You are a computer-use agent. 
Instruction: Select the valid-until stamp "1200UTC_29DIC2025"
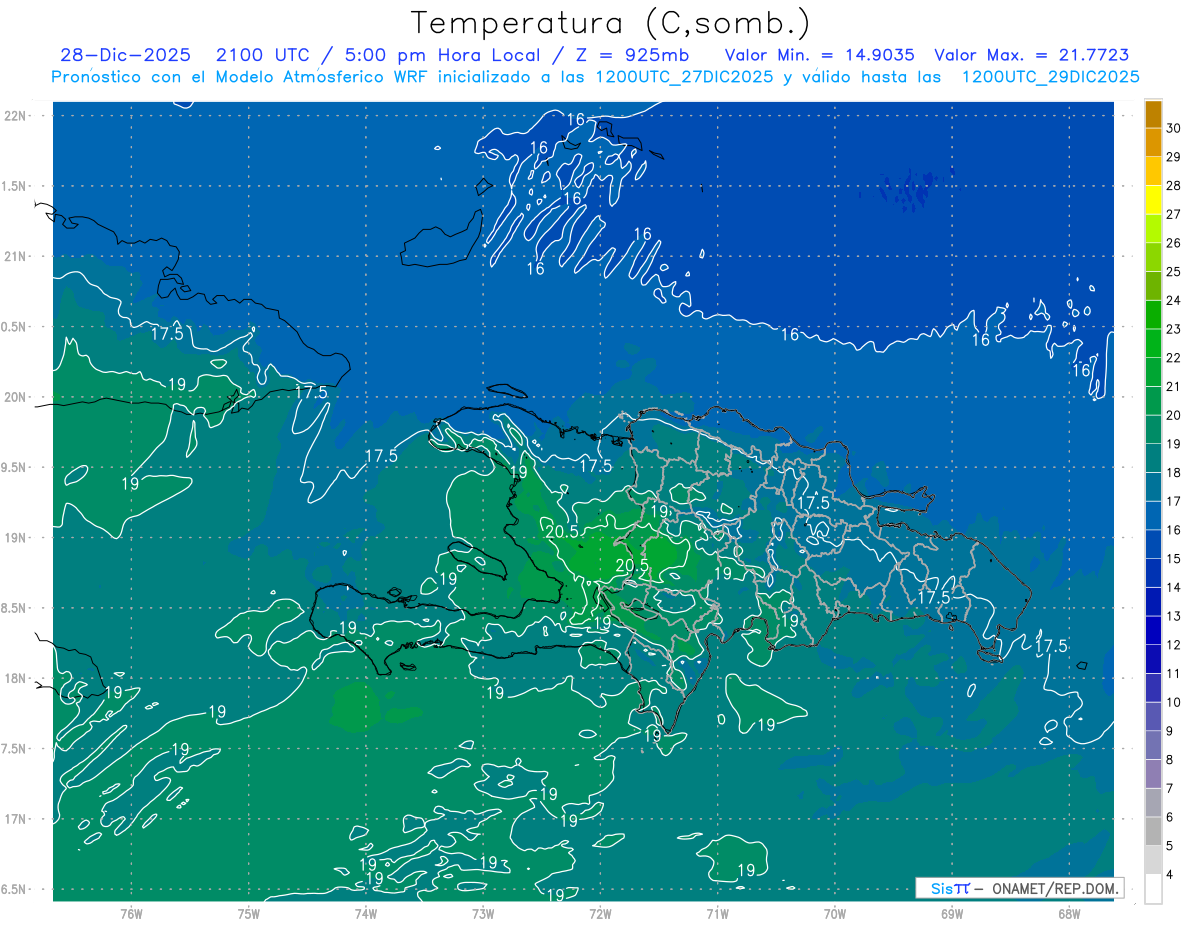(x=1050, y=77)
